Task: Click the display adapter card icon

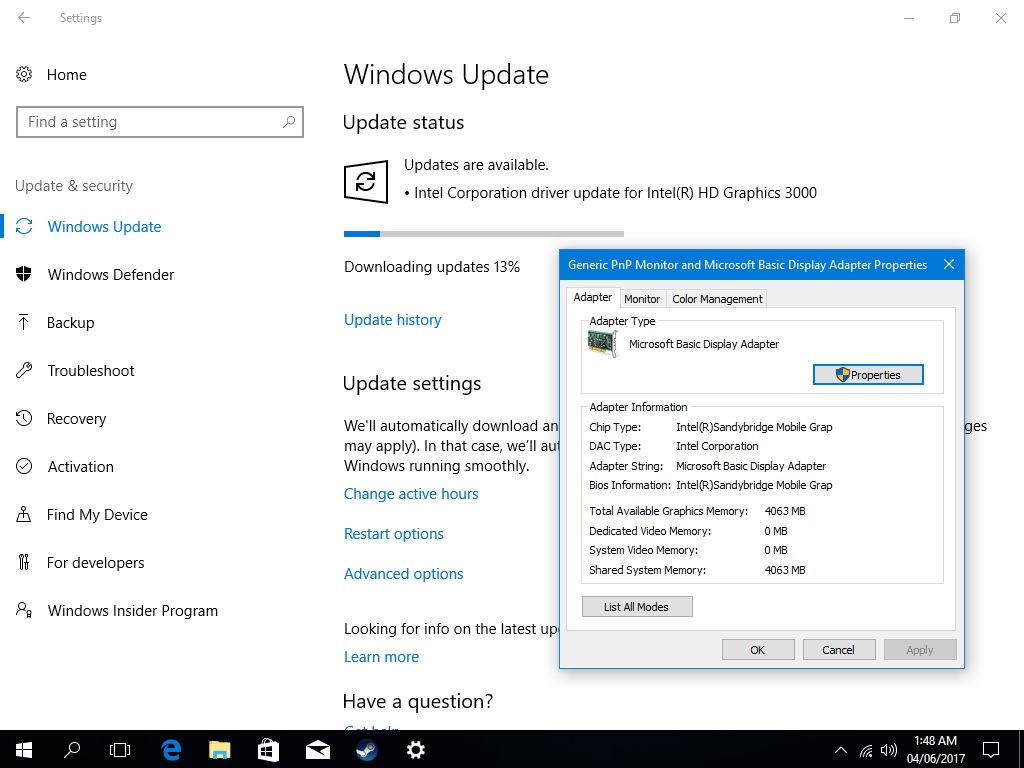Action: (602, 344)
